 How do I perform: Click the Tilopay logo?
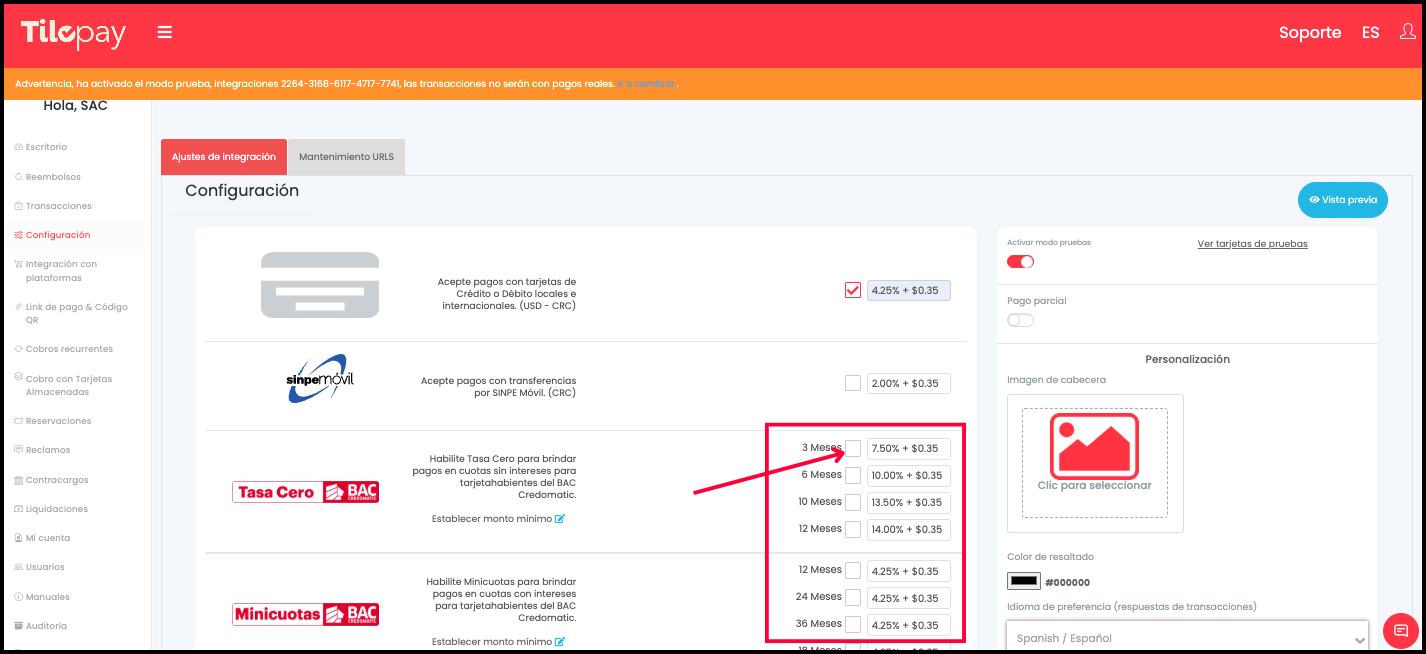[x=74, y=34]
